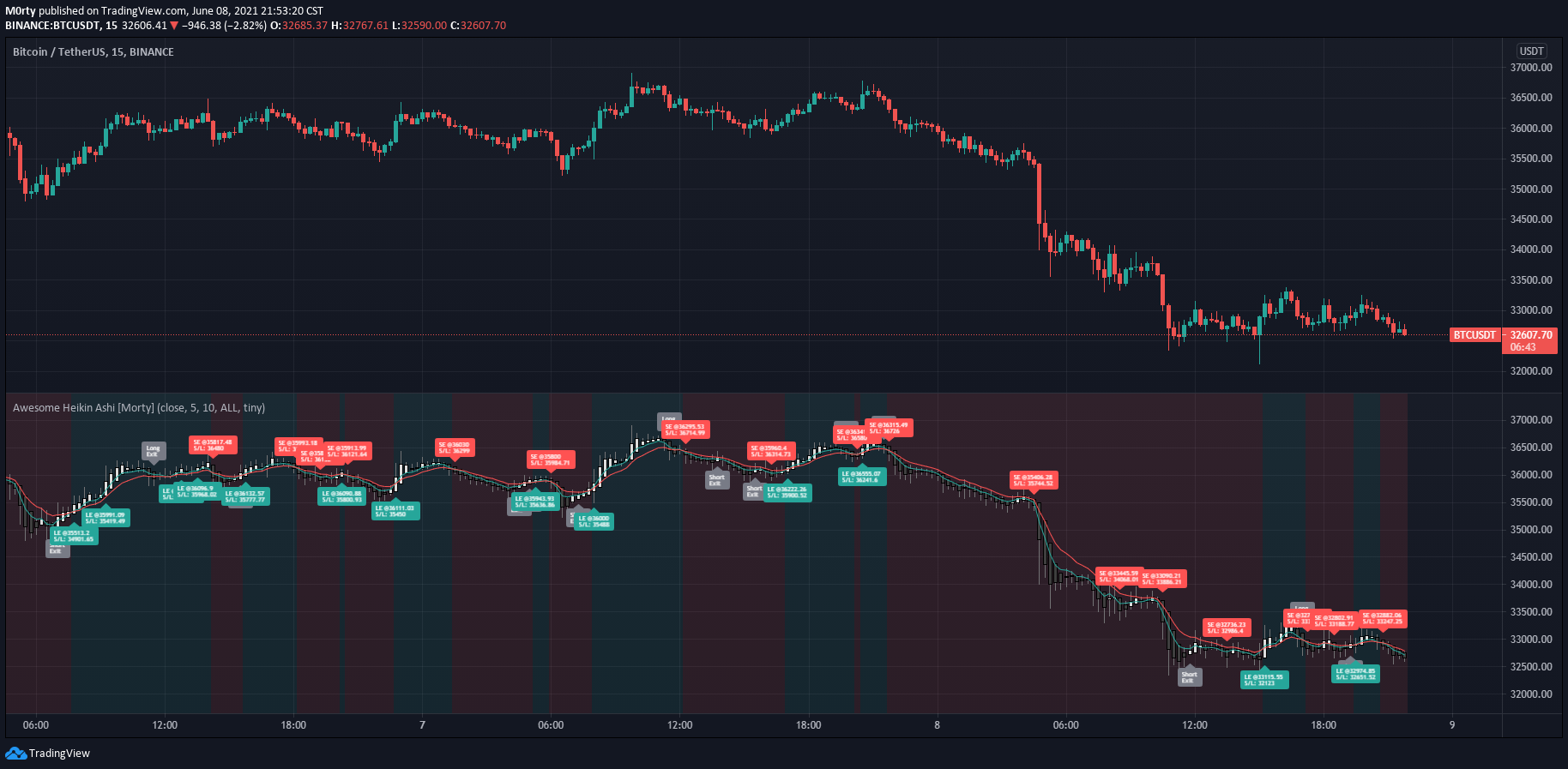The image size is (1568, 769).
Task: Click 'Bitcoin / TetherUS, 15, BINANCE' chart title
Action: (x=93, y=52)
